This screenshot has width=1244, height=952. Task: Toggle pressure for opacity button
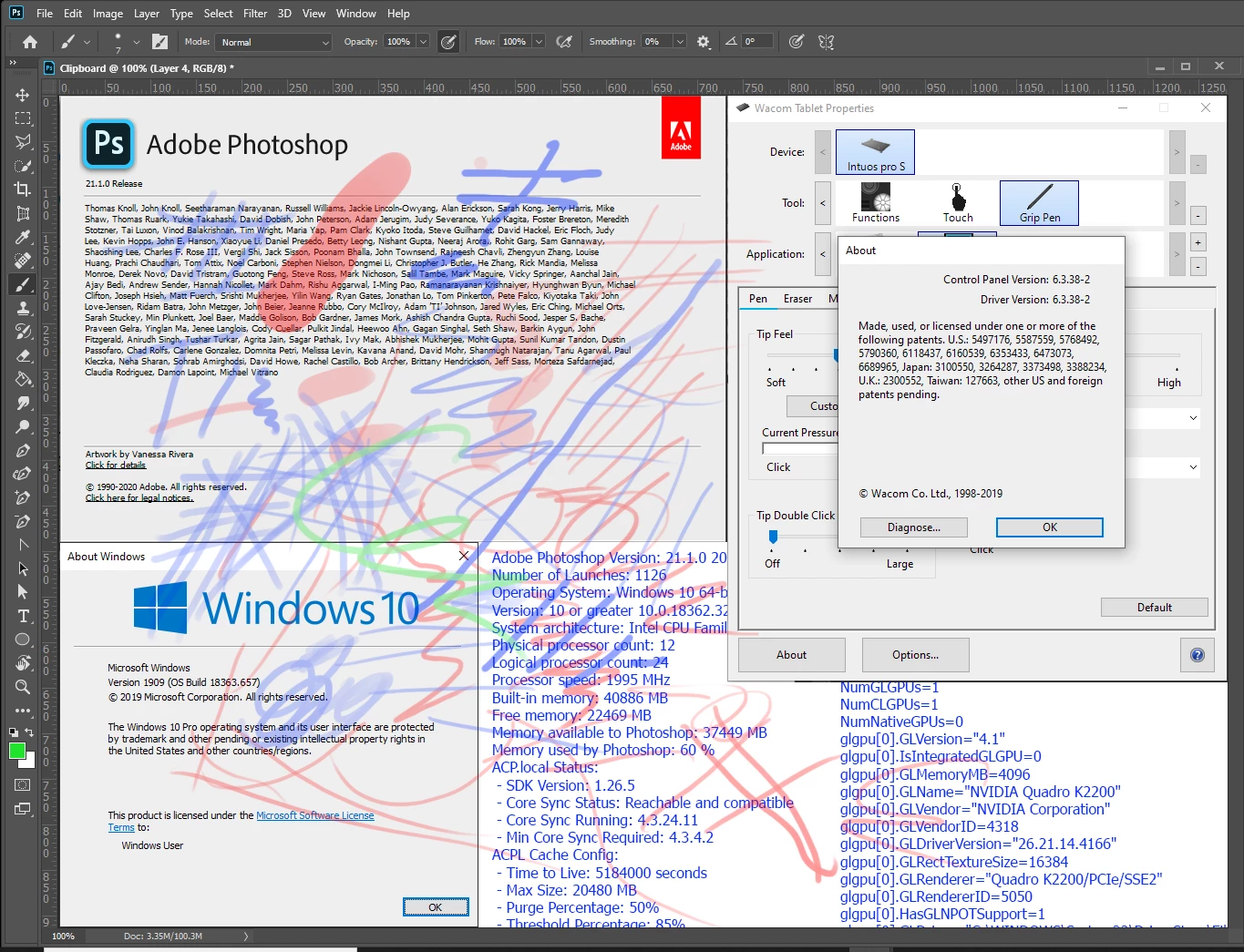click(447, 42)
